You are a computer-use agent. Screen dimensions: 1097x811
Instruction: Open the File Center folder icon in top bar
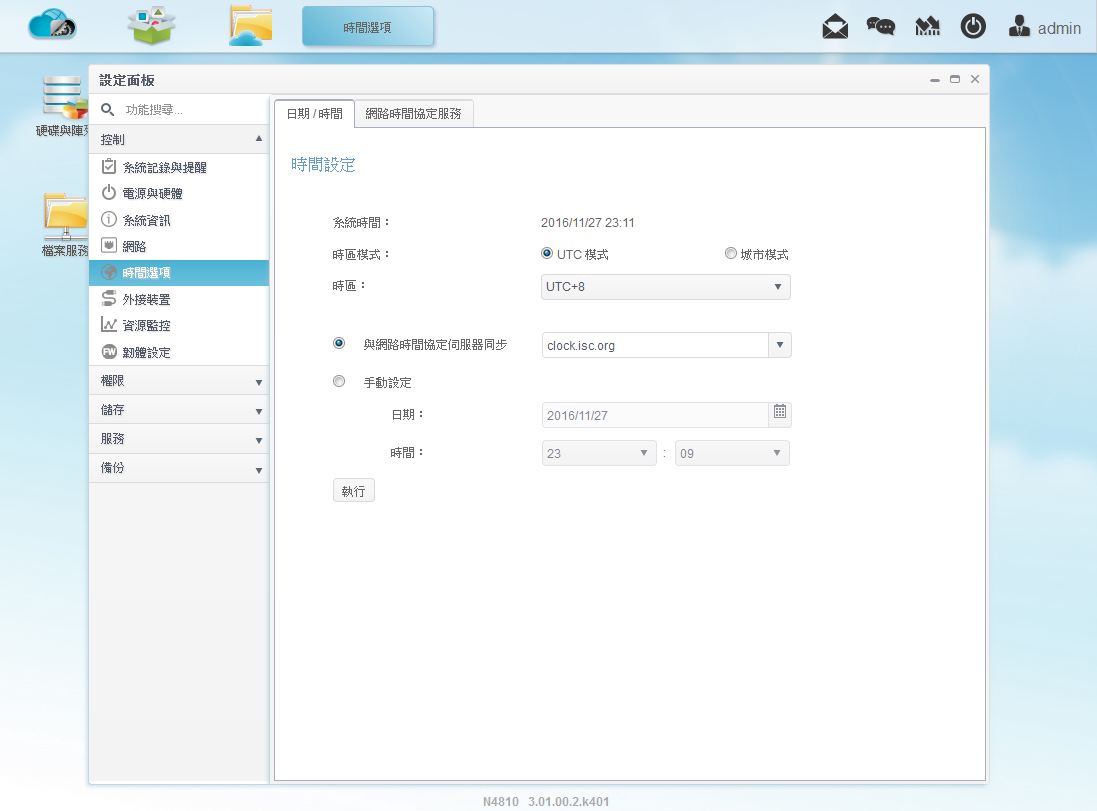(x=250, y=26)
